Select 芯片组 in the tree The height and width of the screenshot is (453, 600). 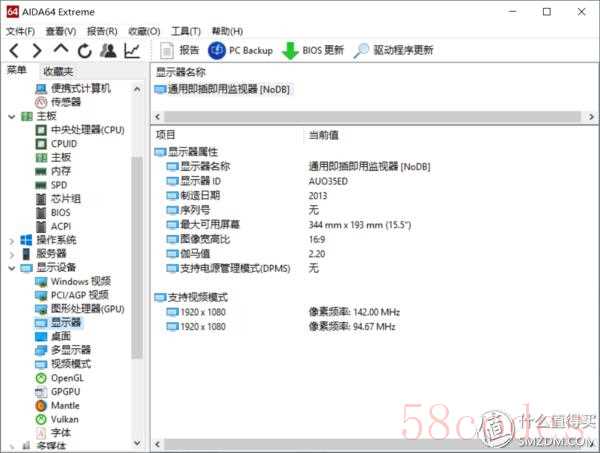[58, 199]
